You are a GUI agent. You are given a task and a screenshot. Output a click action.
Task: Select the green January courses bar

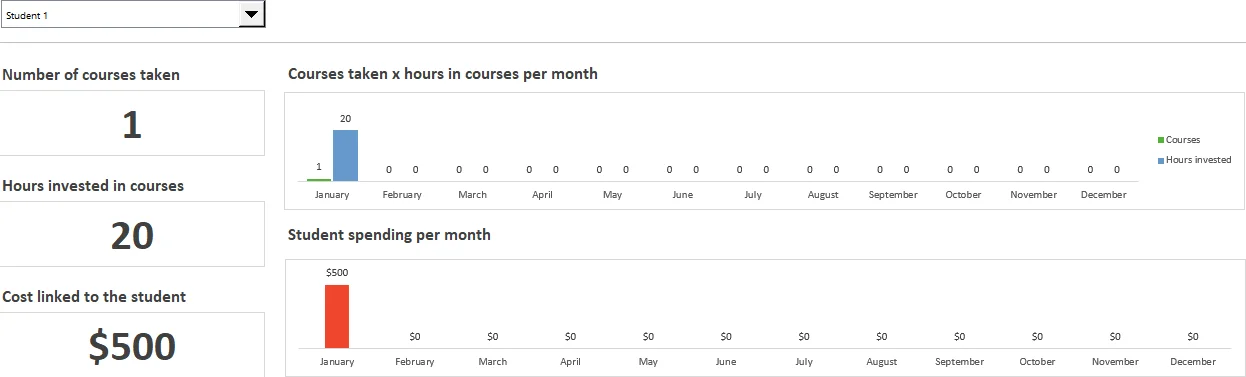(319, 180)
